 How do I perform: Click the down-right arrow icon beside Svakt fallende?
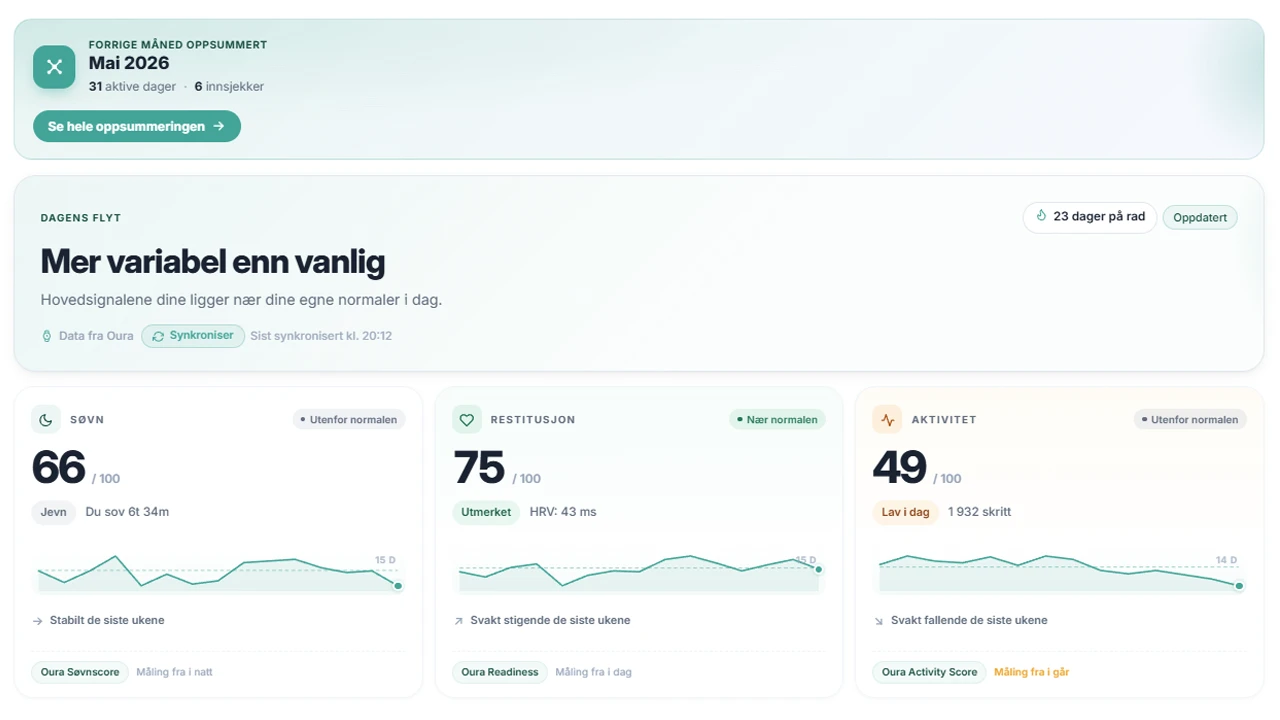[x=879, y=621]
